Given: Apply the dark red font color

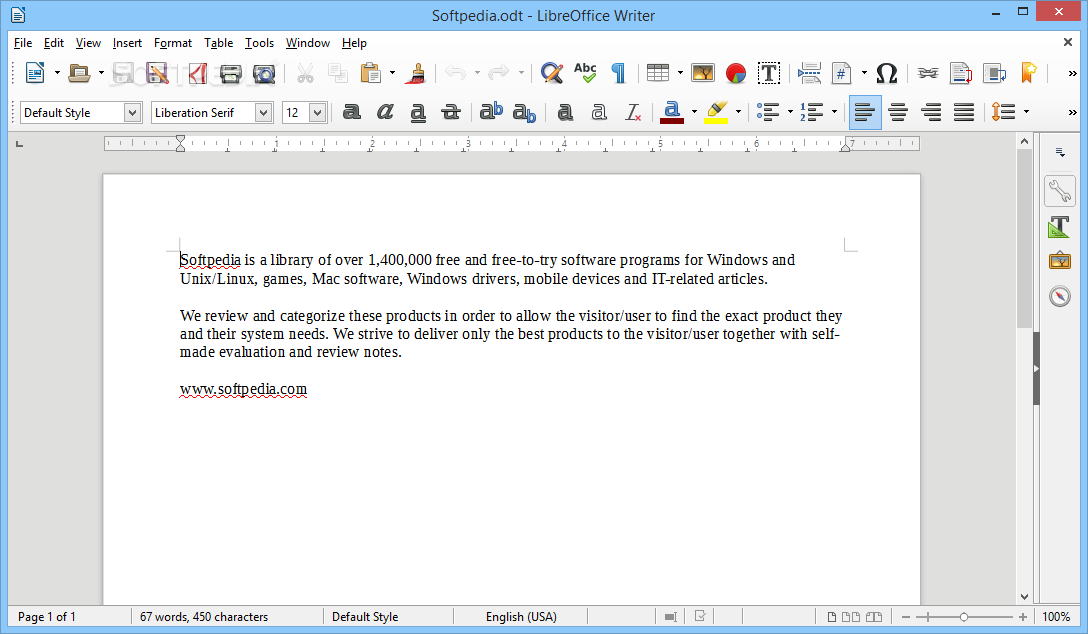Looking at the screenshot, I should click(671, 112).
